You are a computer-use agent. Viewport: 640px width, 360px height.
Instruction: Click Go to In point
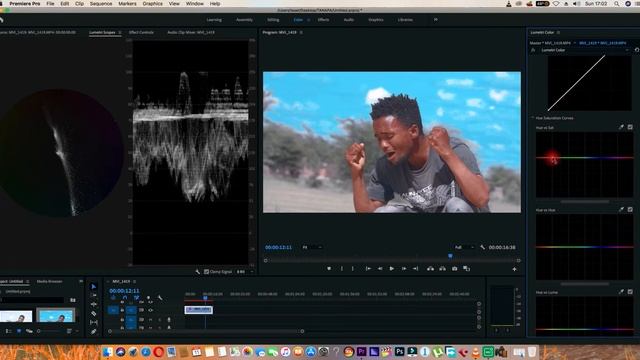click(368, 269)
